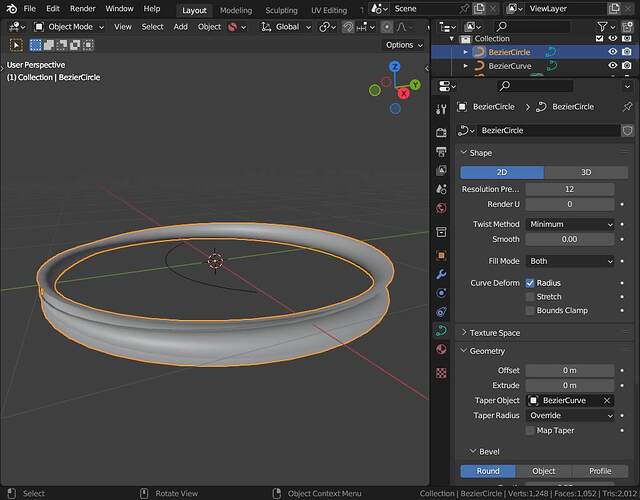Open the Window menu
The height and width of the screenshot is (500, 640).
pyautogui.click(x=119, y=9)
